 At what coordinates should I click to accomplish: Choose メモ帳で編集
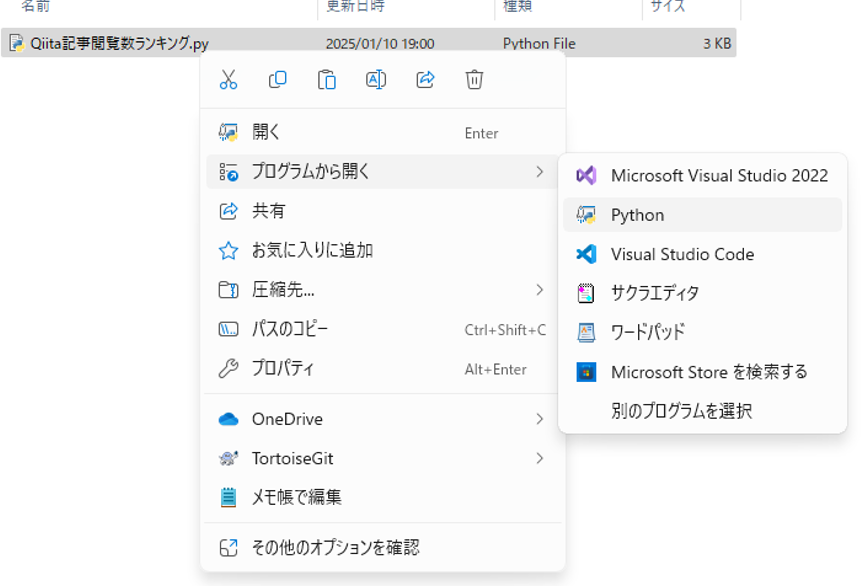[382, 498]
